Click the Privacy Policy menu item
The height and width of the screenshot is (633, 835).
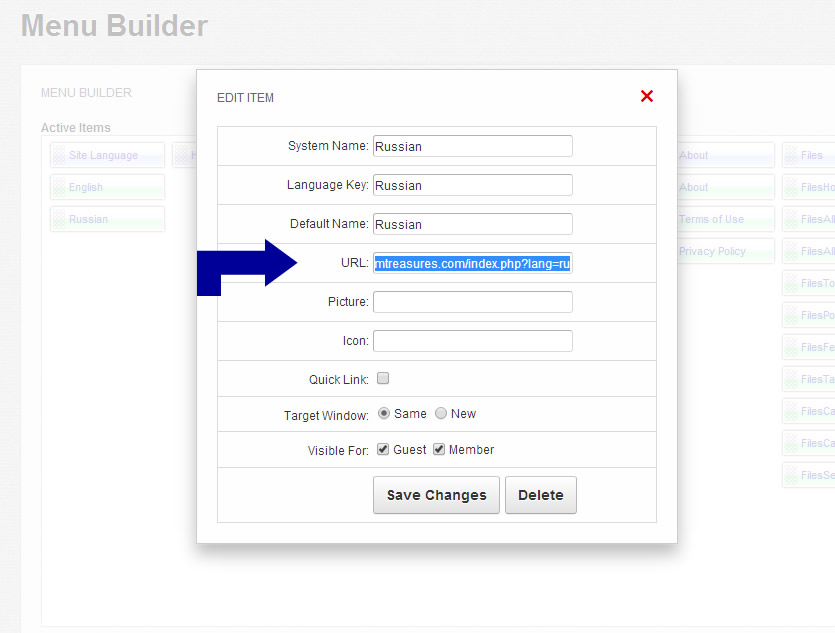pos(722,252)
